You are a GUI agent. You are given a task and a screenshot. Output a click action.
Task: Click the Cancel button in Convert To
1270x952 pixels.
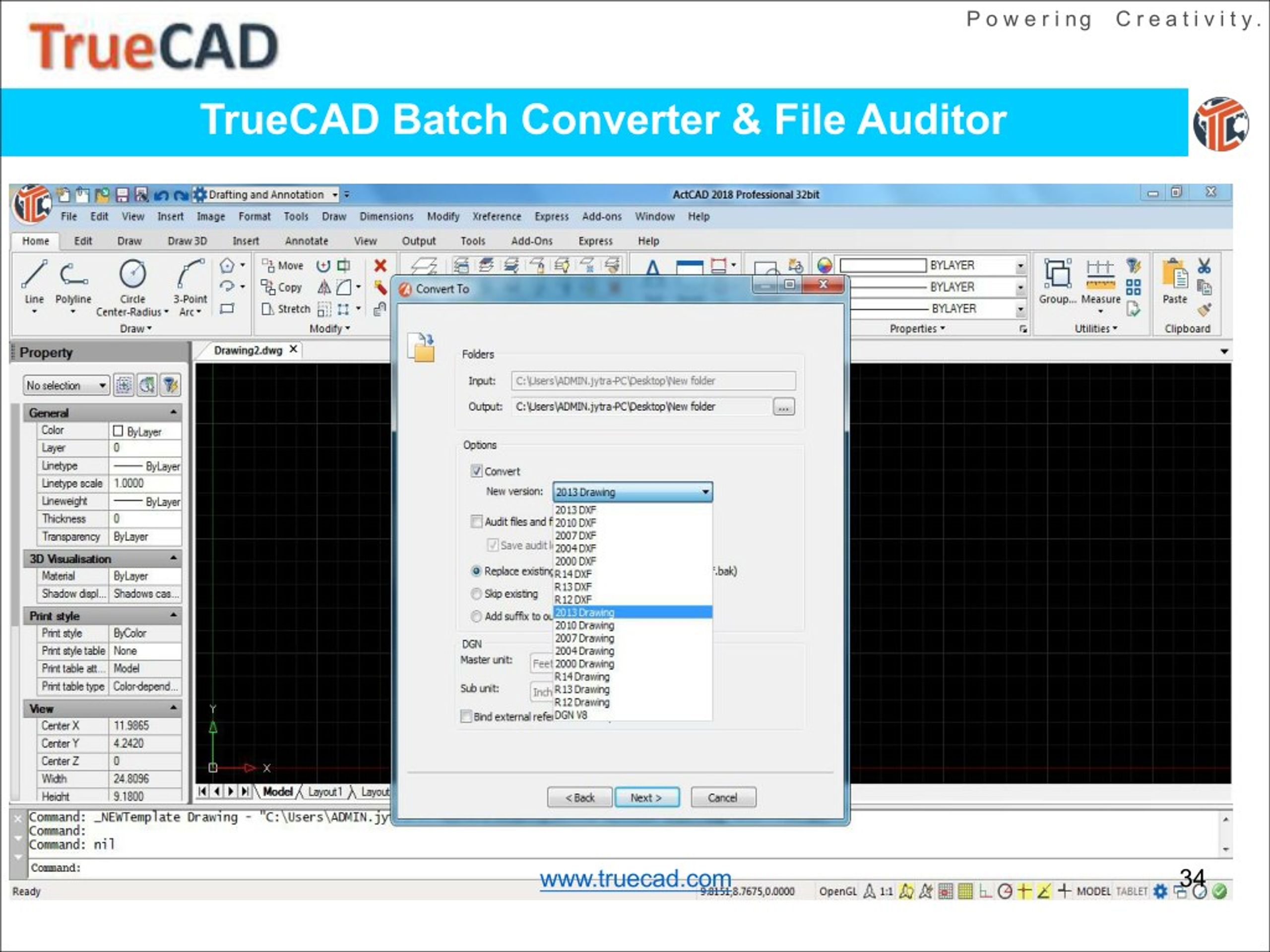point(723,798)
